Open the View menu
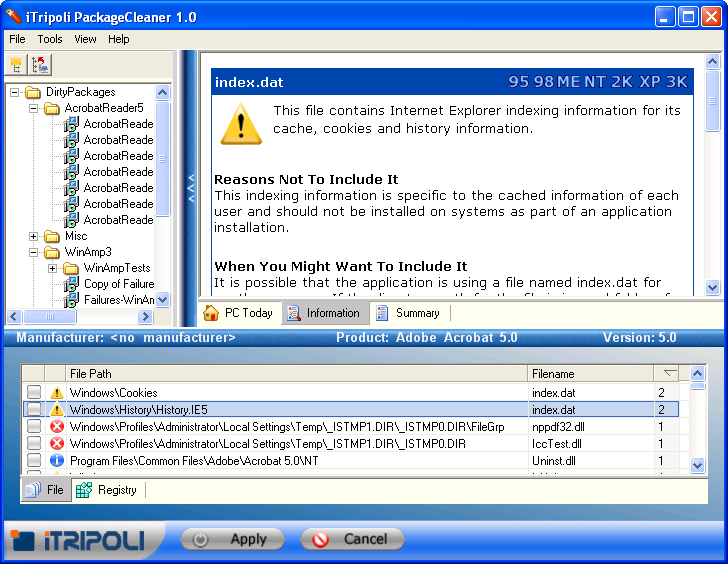Image resolution: width=728 pixels, height=564 pixels. pyautogui.click(x=85, y=39)
